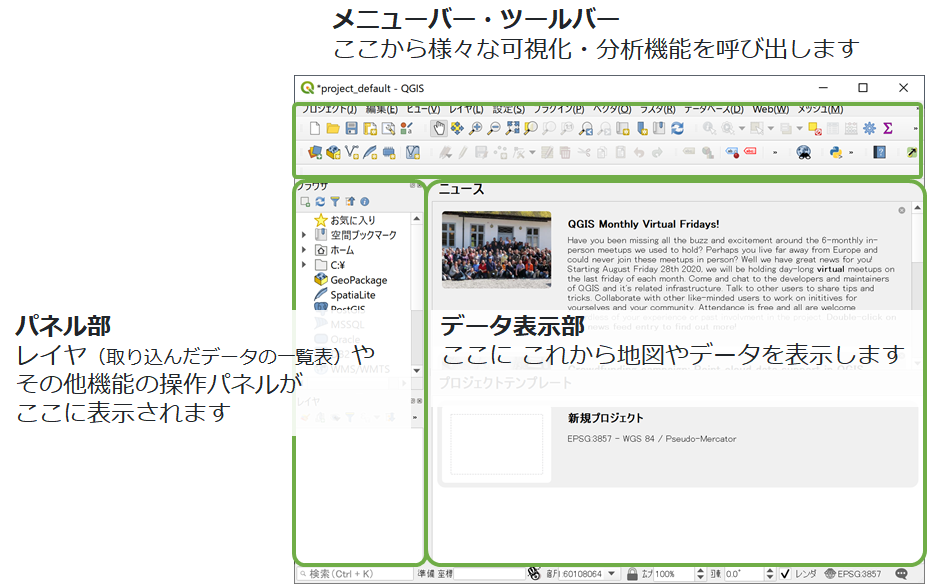Click the 検索 (Ctrl + K) locator field
The height and width of the screenshot is (584, 930).
(355, 573)
